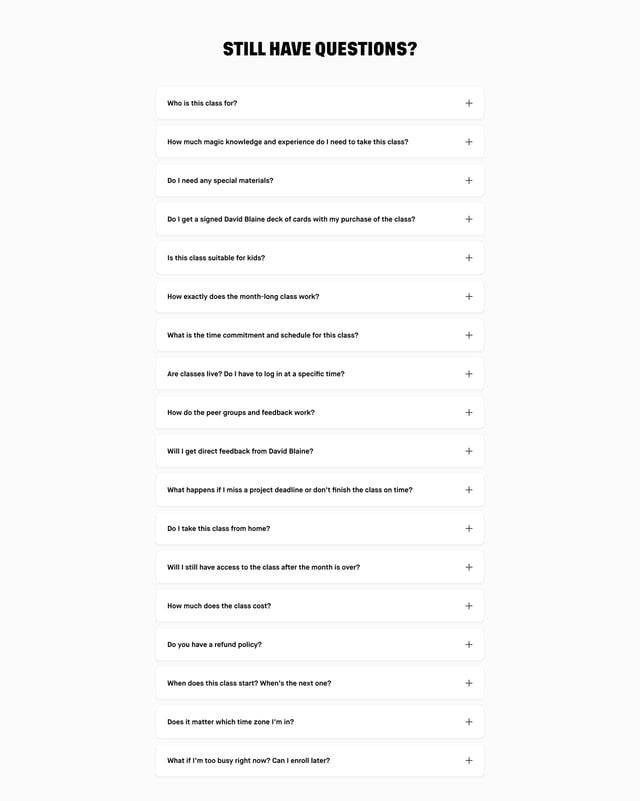Click "Do you have a refund policy?" text

[x=214, y=645]
